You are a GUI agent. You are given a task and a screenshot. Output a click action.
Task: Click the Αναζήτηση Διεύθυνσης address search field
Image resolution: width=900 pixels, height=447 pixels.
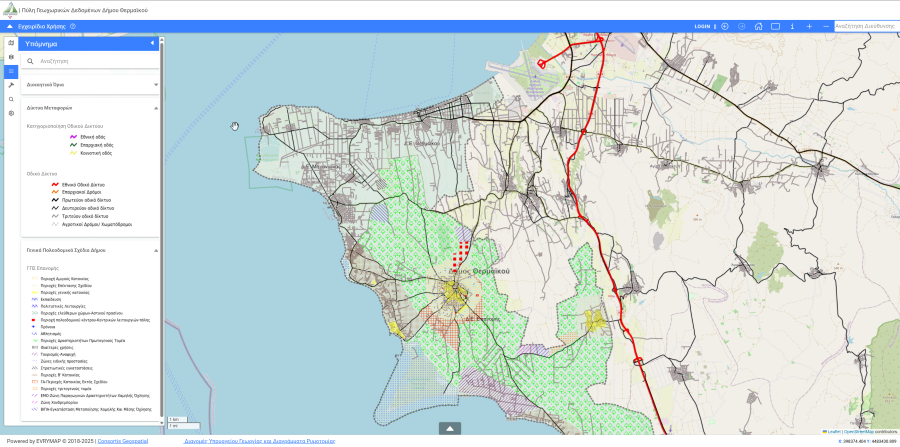pyautogui.click(x=865, y=26)
